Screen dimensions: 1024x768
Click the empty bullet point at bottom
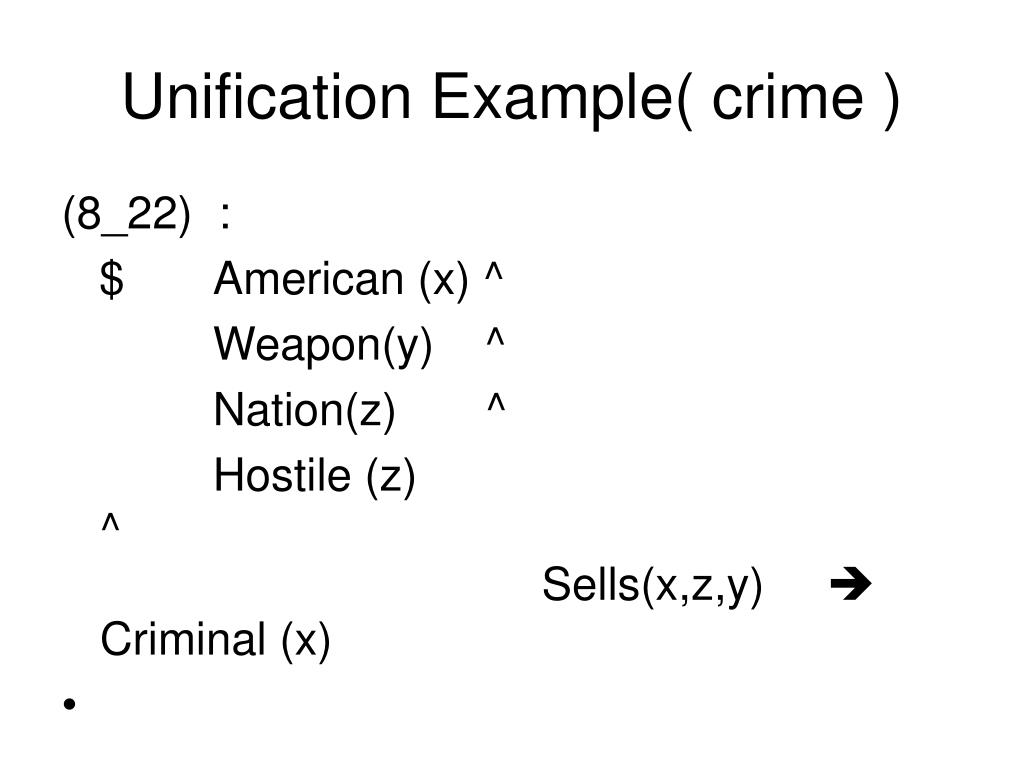click(x=70, y=704)
